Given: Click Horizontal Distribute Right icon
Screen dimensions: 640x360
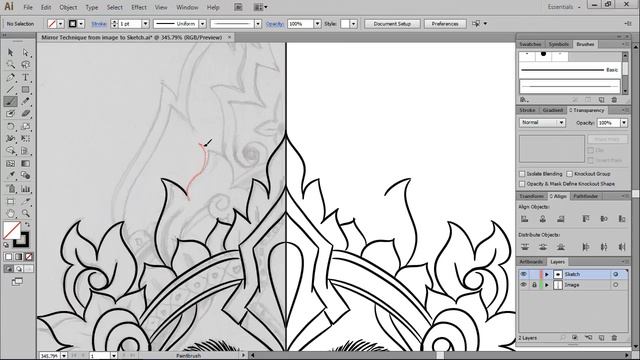Looking at the screenshot, I should 622,247.
